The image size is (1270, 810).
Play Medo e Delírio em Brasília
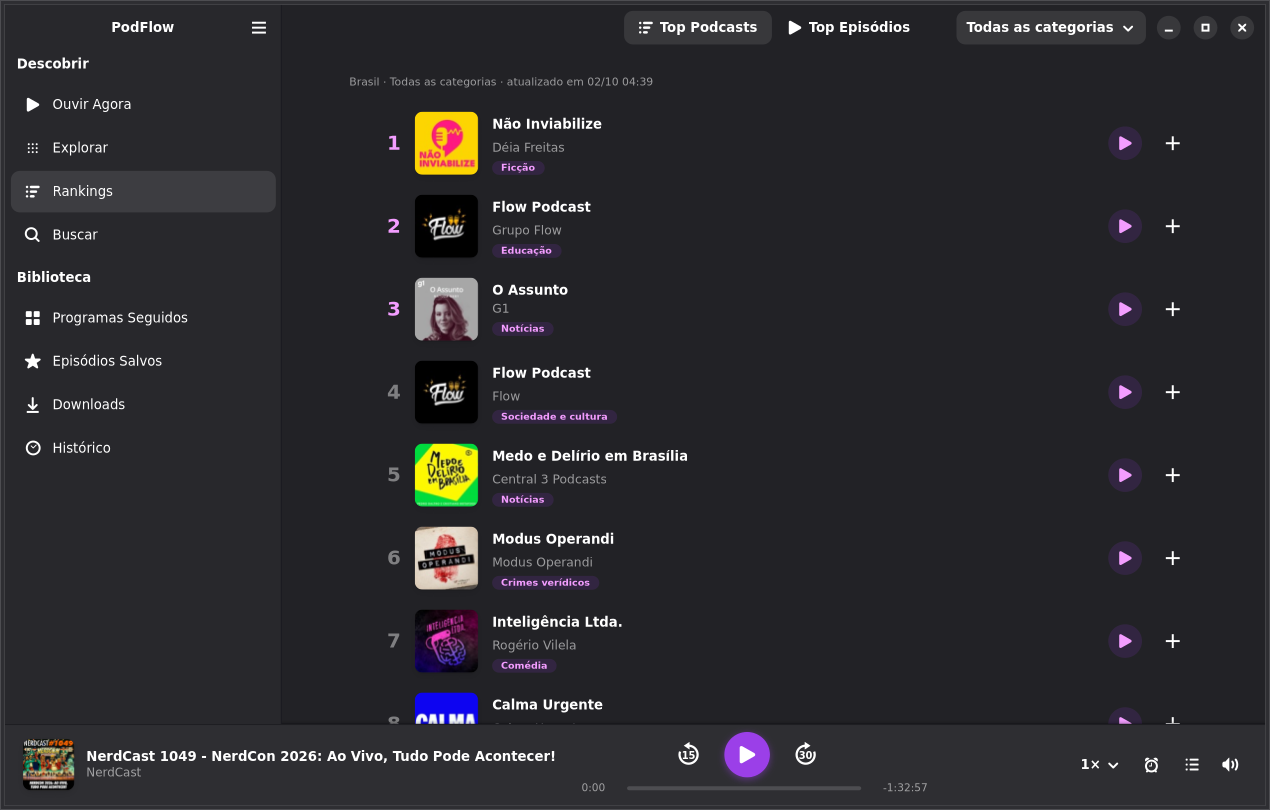(1125, 475)
